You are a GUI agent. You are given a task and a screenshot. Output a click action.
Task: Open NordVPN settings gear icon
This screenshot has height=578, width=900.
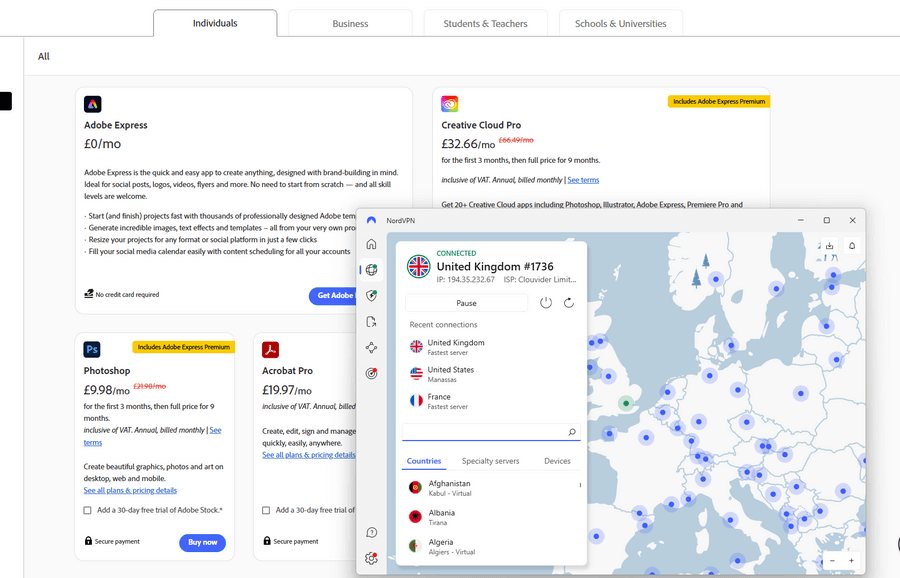point(371,558)
